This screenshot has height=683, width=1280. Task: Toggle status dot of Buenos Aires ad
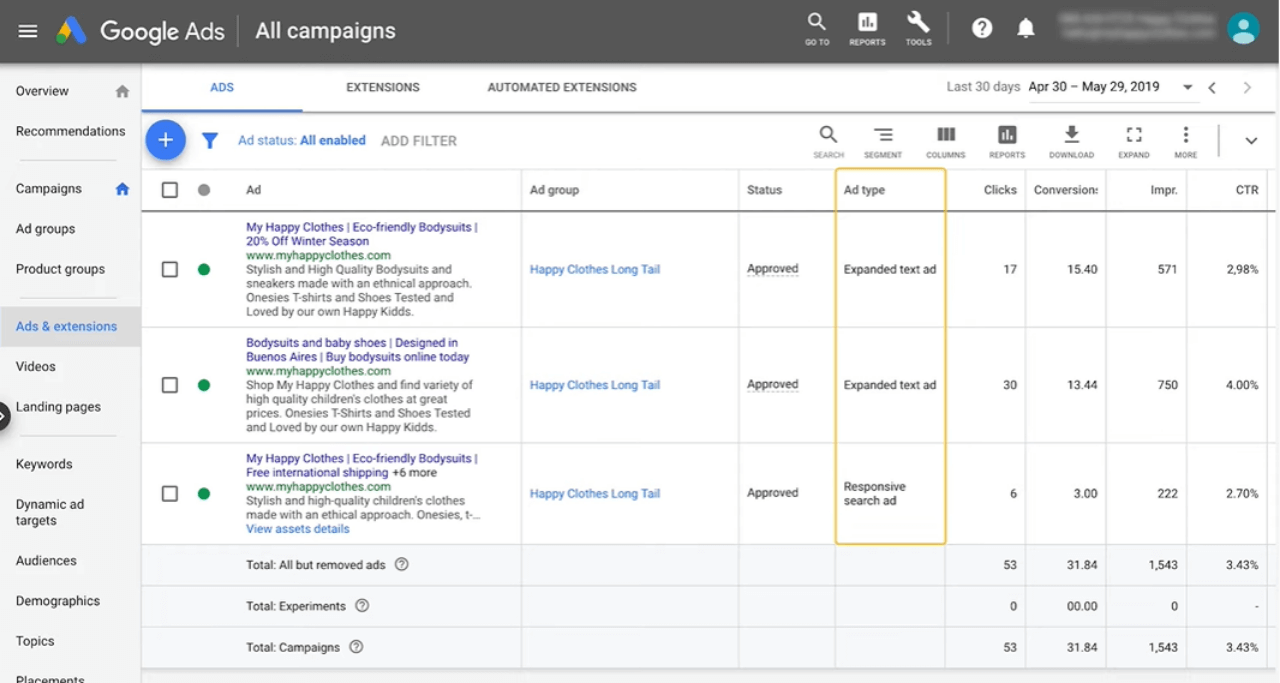point(204,385)
